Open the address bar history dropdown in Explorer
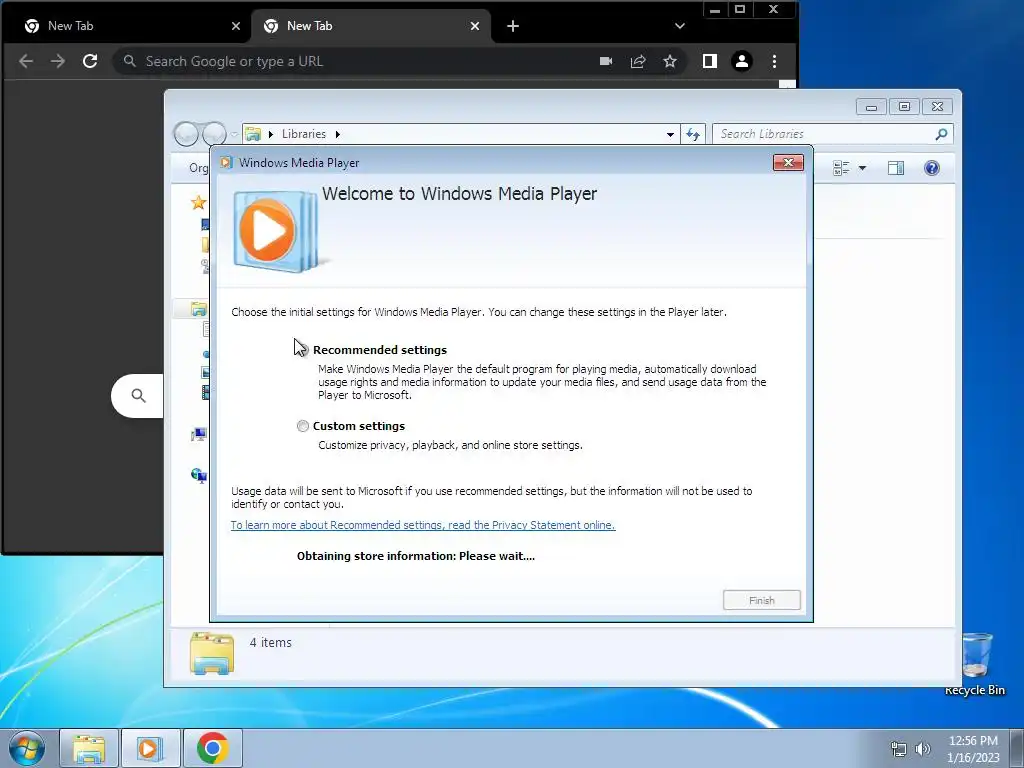 coord(670,135)
